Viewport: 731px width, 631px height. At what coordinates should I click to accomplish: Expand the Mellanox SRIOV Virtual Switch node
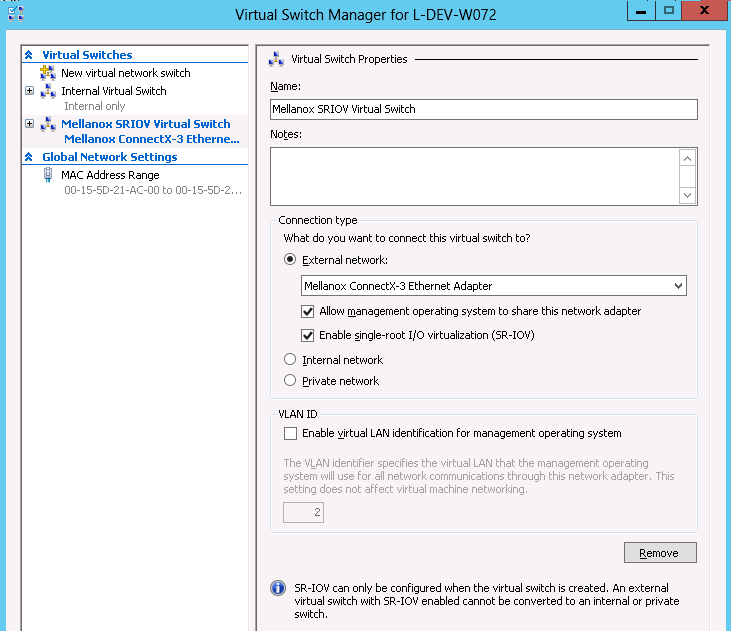click(29, 124)
